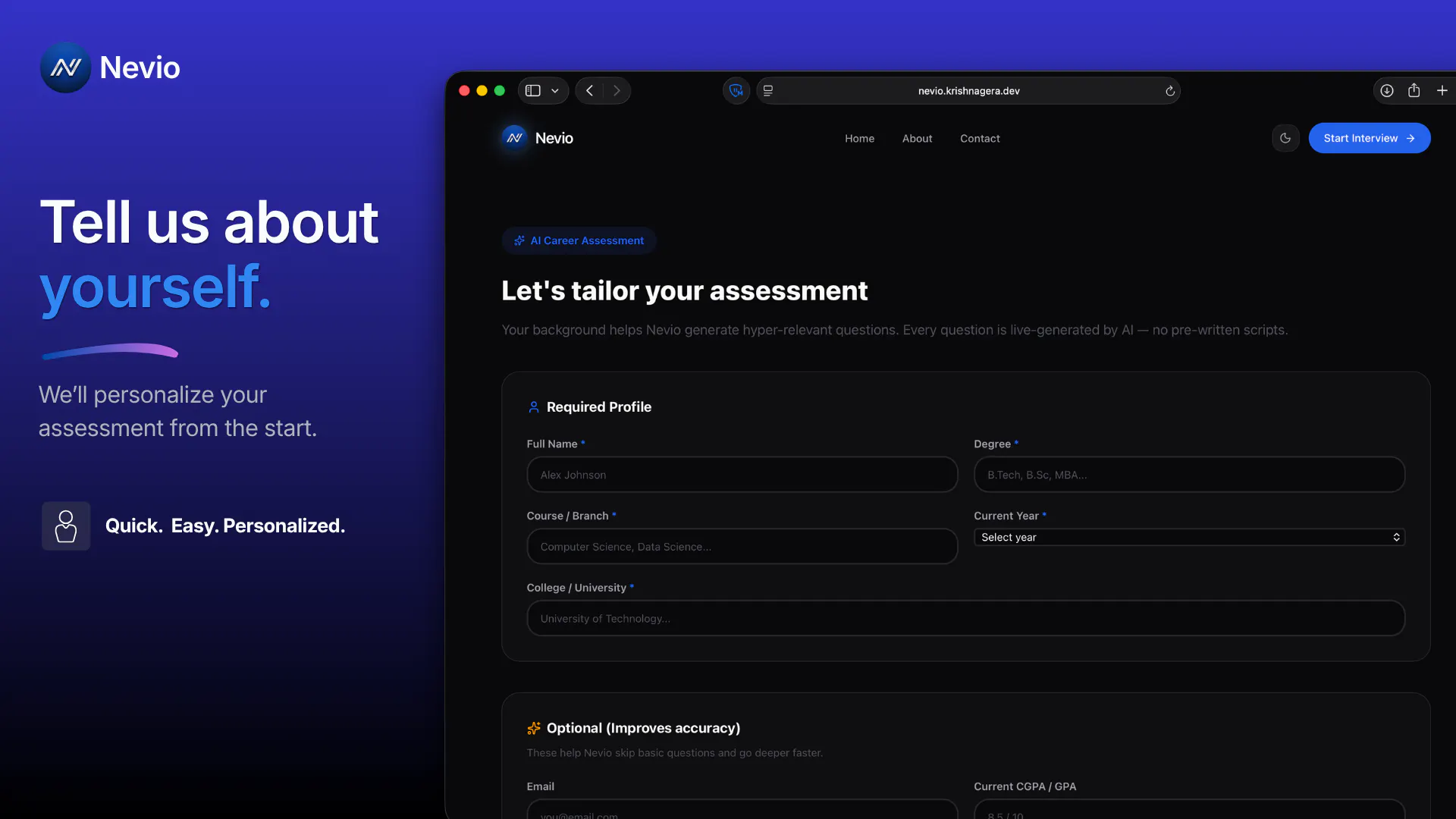Click the Required Profile person icon

tap(534, 407)
